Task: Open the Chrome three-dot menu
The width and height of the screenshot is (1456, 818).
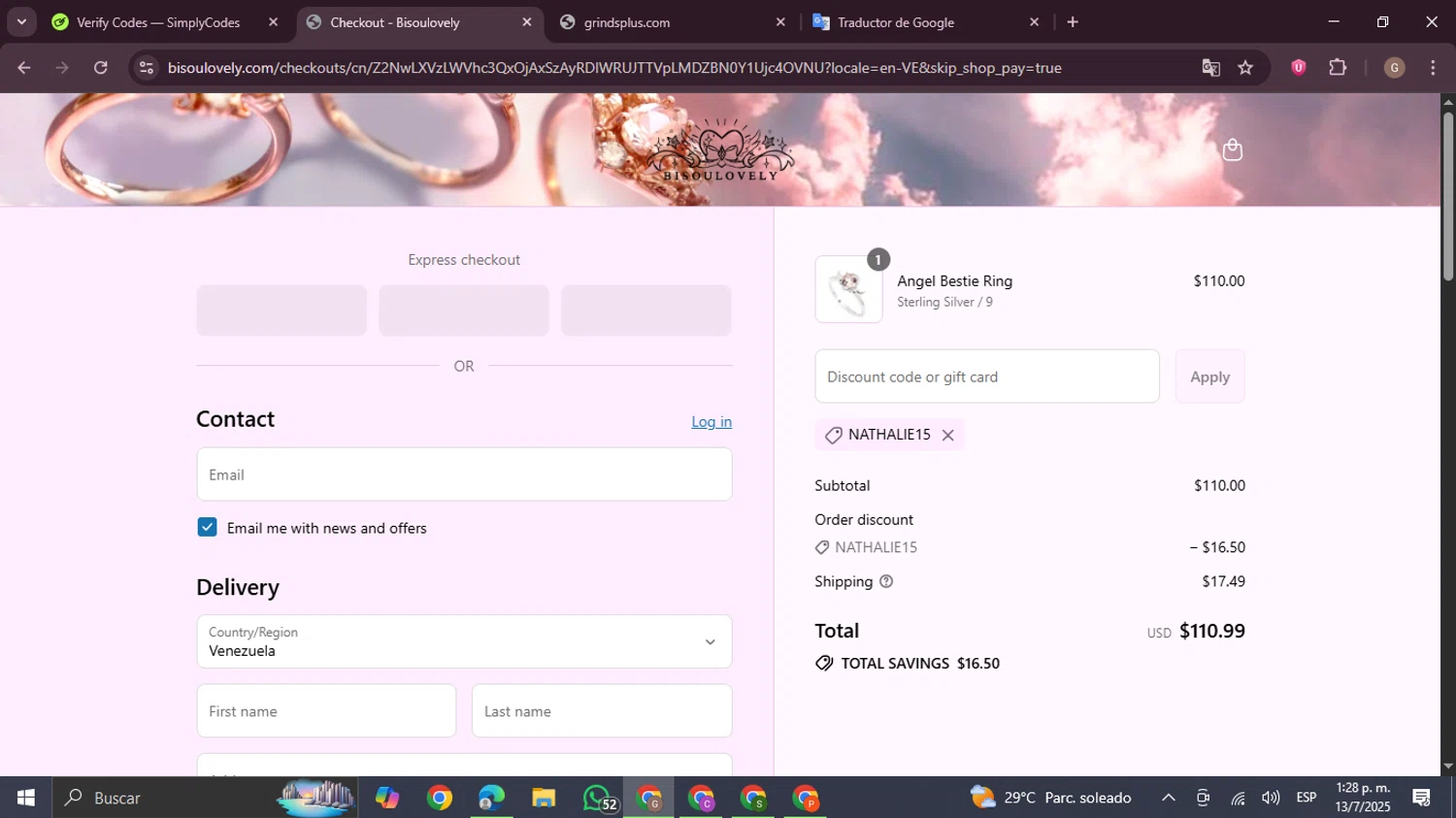Action: point(1433,67)
